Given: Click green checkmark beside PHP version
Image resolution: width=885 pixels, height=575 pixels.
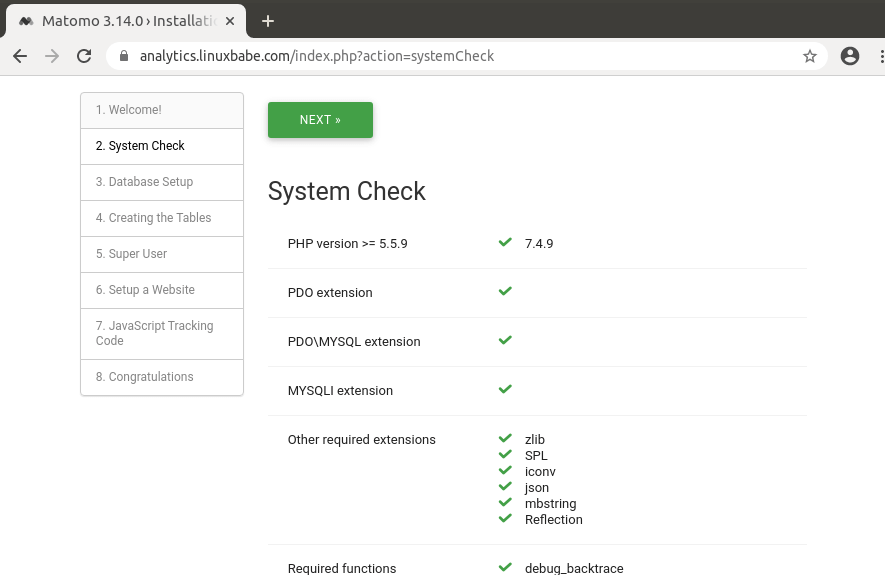Looking at the screenshot, I should 505,242.
